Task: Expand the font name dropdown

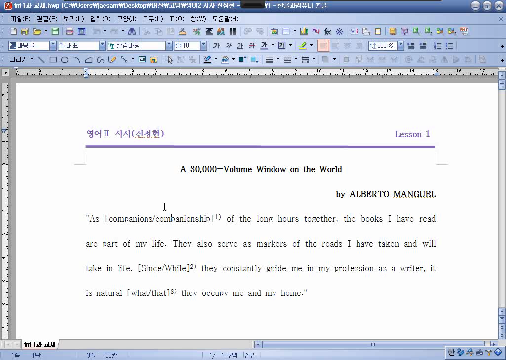Action: (169, 46)
